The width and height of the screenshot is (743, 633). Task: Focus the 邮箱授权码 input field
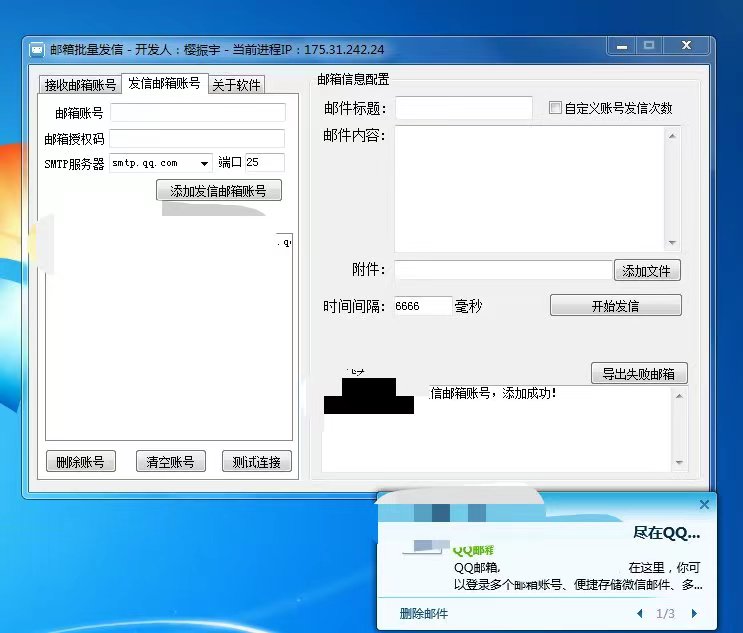(197, 139)
